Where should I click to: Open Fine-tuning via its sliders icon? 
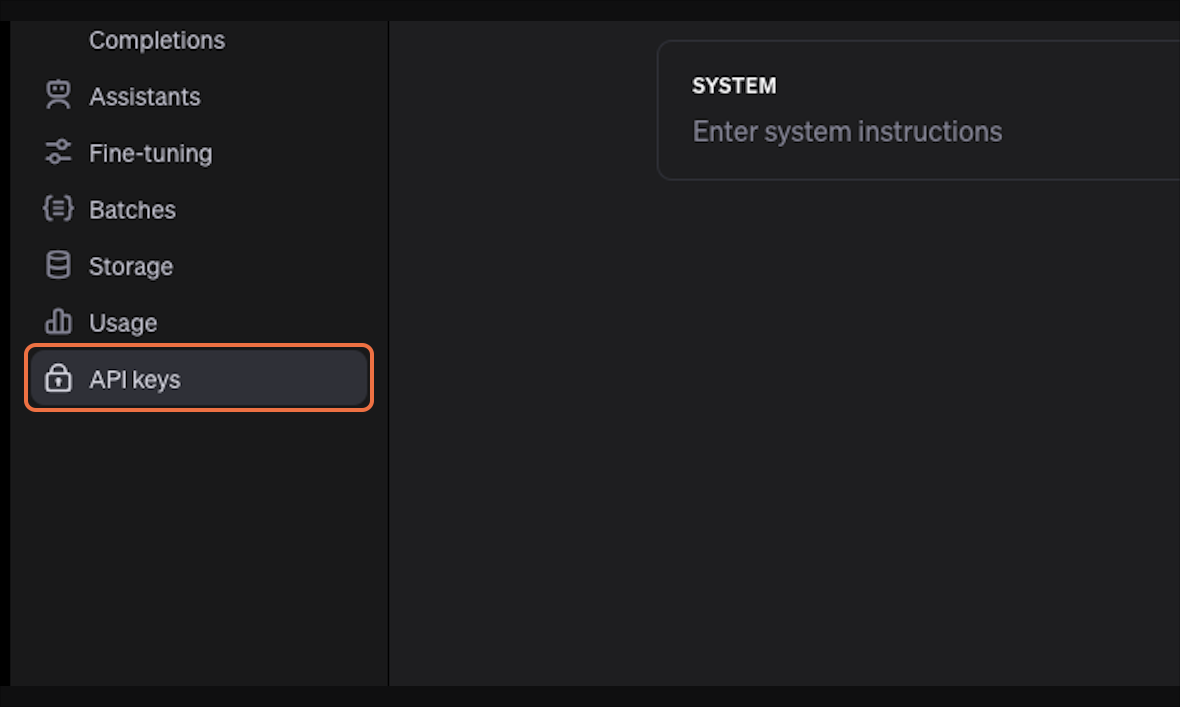tap(57, 152)
